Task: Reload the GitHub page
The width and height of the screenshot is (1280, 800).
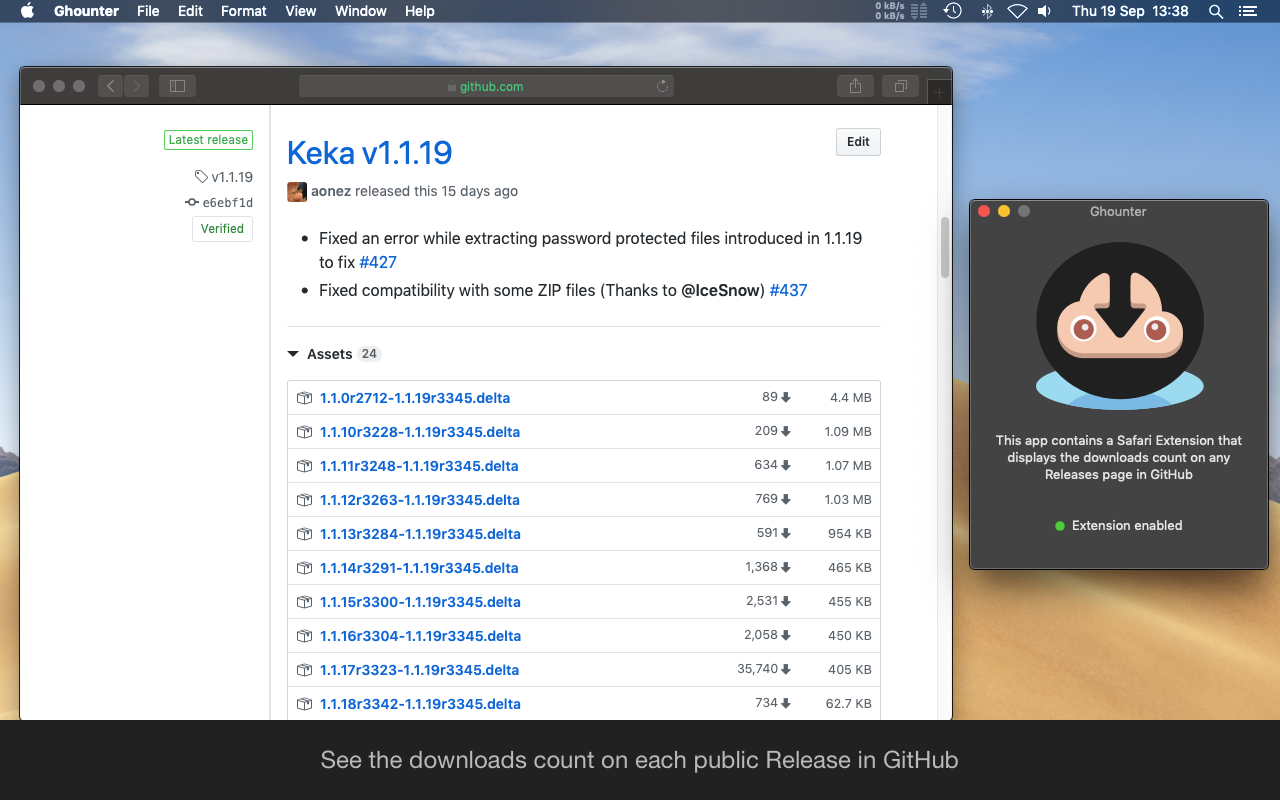Action: [x=662, y=86]
